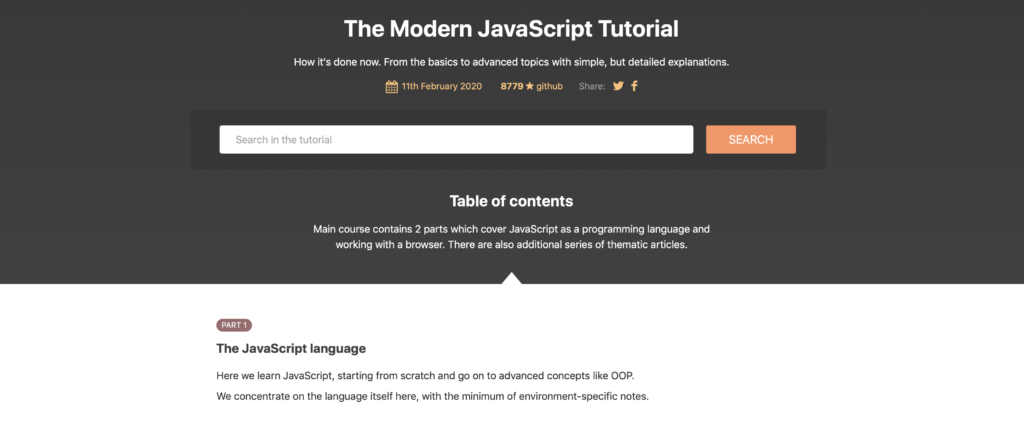
Task: Click the white triangle pointer below the header
Action: [511, 278]
